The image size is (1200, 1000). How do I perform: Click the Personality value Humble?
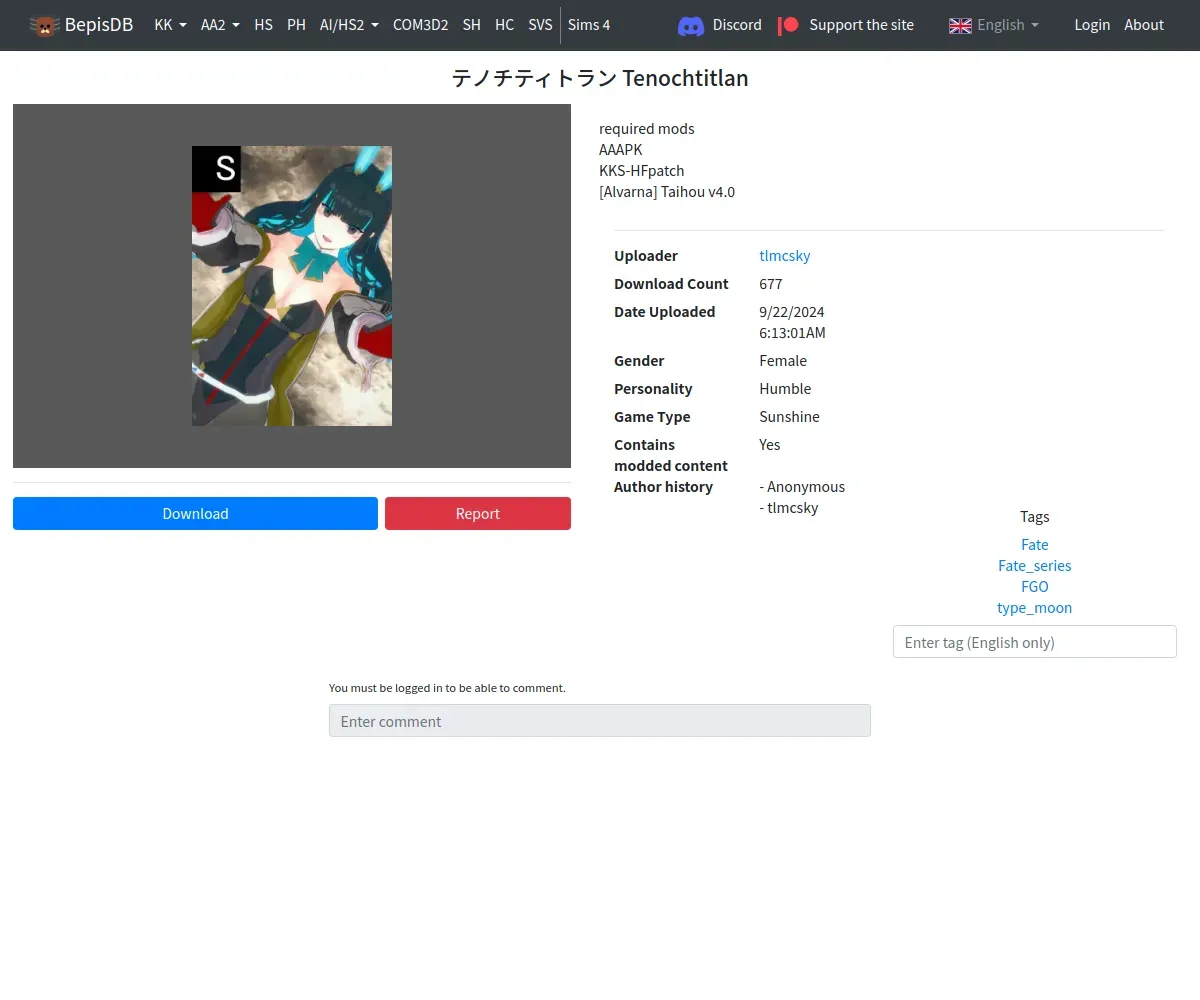(x=785, y=389)
